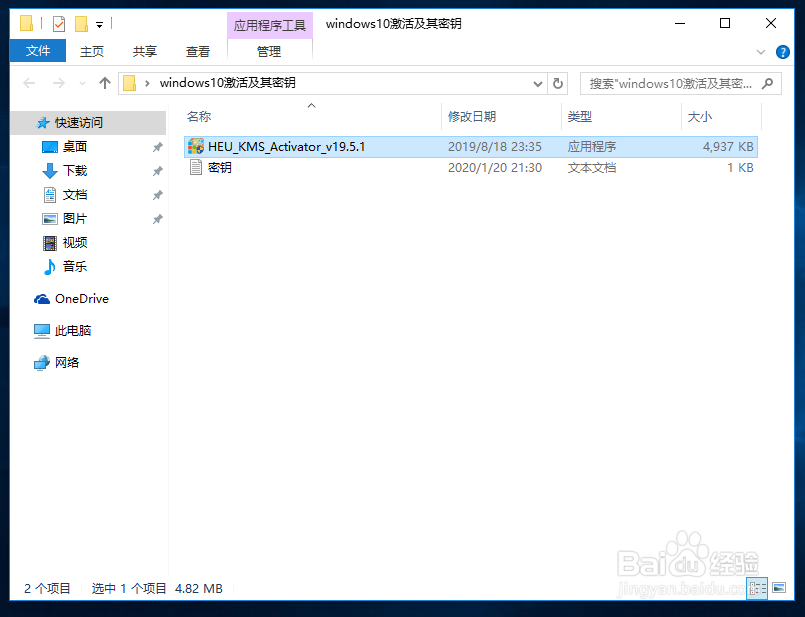Switch to large icons view in status bar

click(x=779, y=588)
